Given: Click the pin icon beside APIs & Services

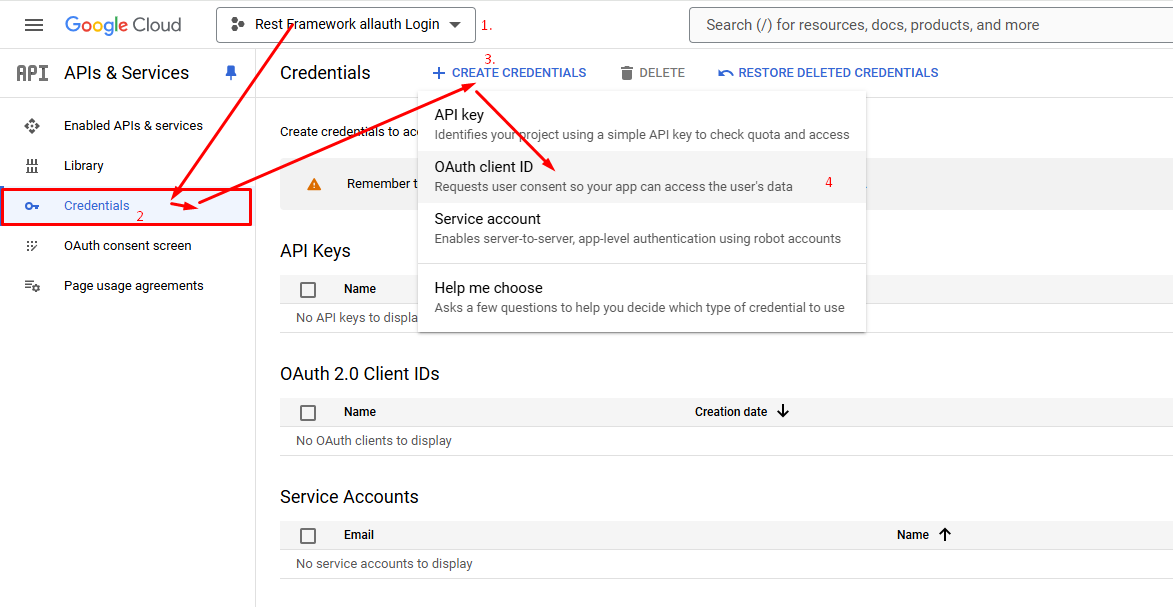Looking at the screenshot, I should [231, 73].
